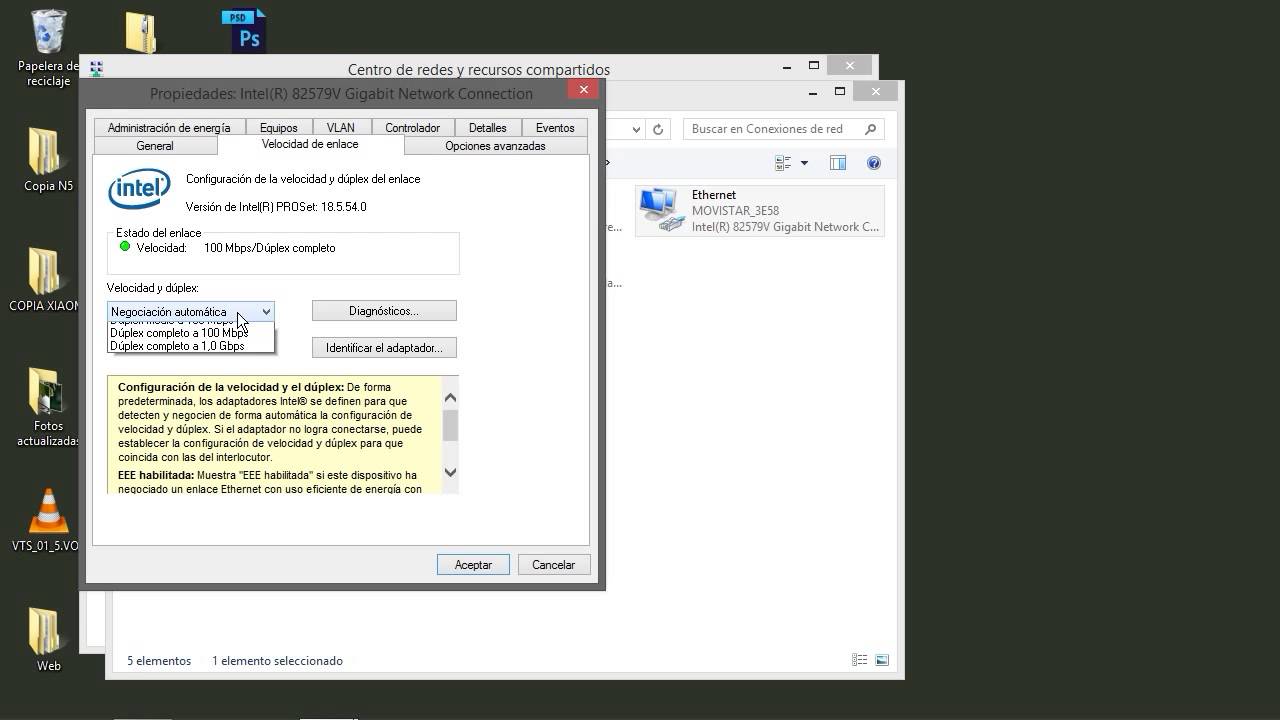Switch to the Administración de energía tab
This screenshot has height=720, width=1280.
point(169,128)
